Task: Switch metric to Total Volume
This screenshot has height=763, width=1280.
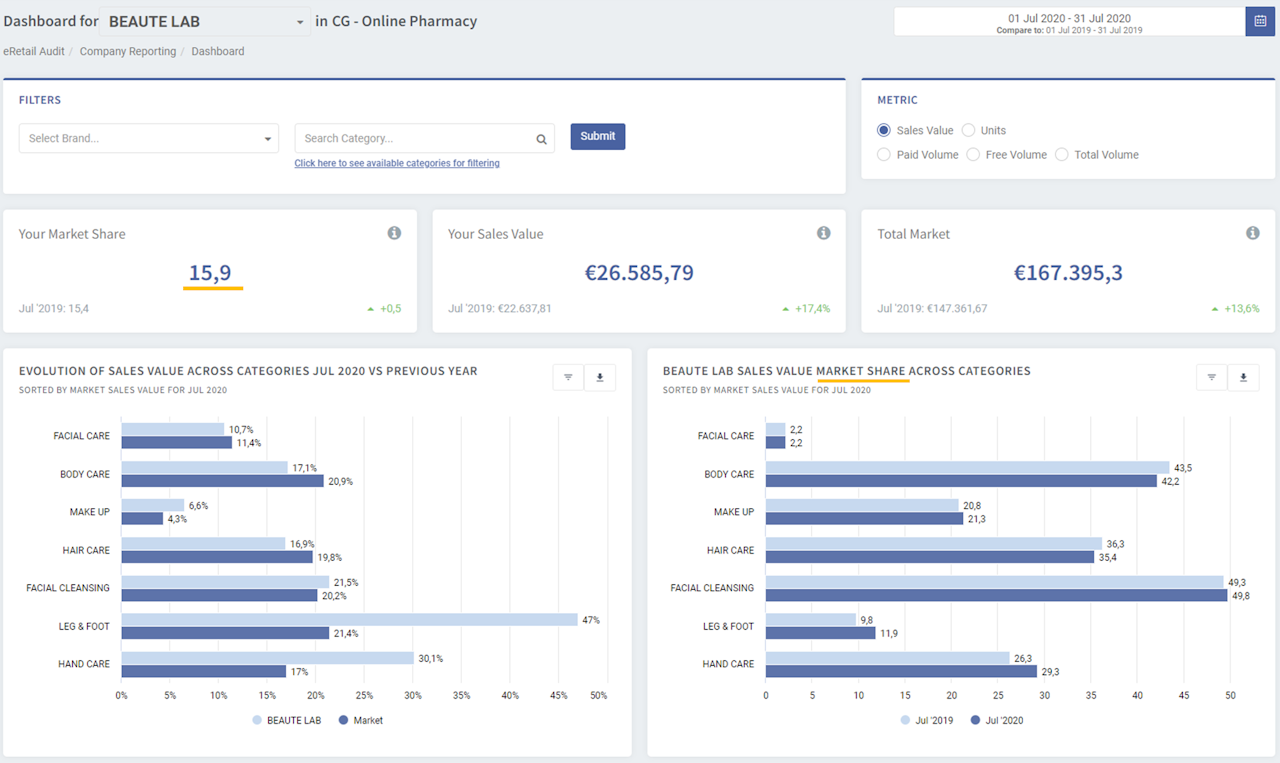Action: (x=1062, y=155)
